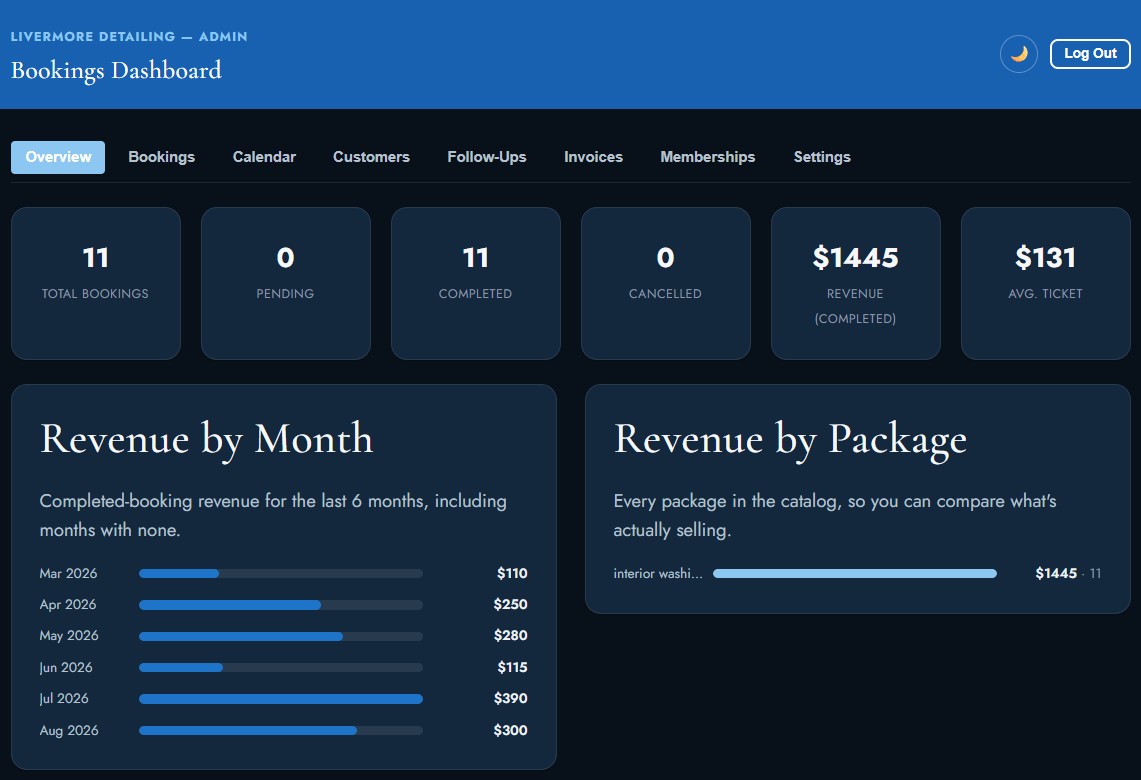Image resolution: width=1141 pixels, height=780 pixels.
Task: Click the $250 revenue value
Action: (510, 605)
